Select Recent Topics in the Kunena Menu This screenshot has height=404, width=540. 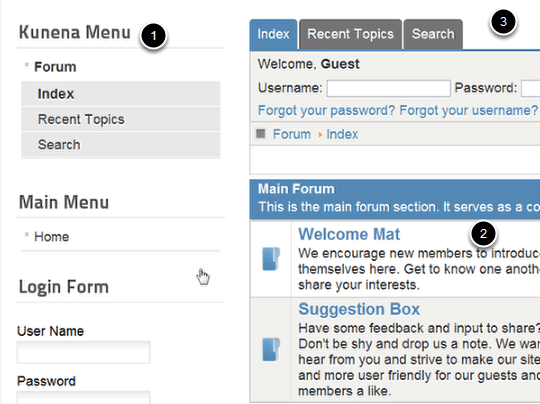pyautogui.click(x=121, y=119)
